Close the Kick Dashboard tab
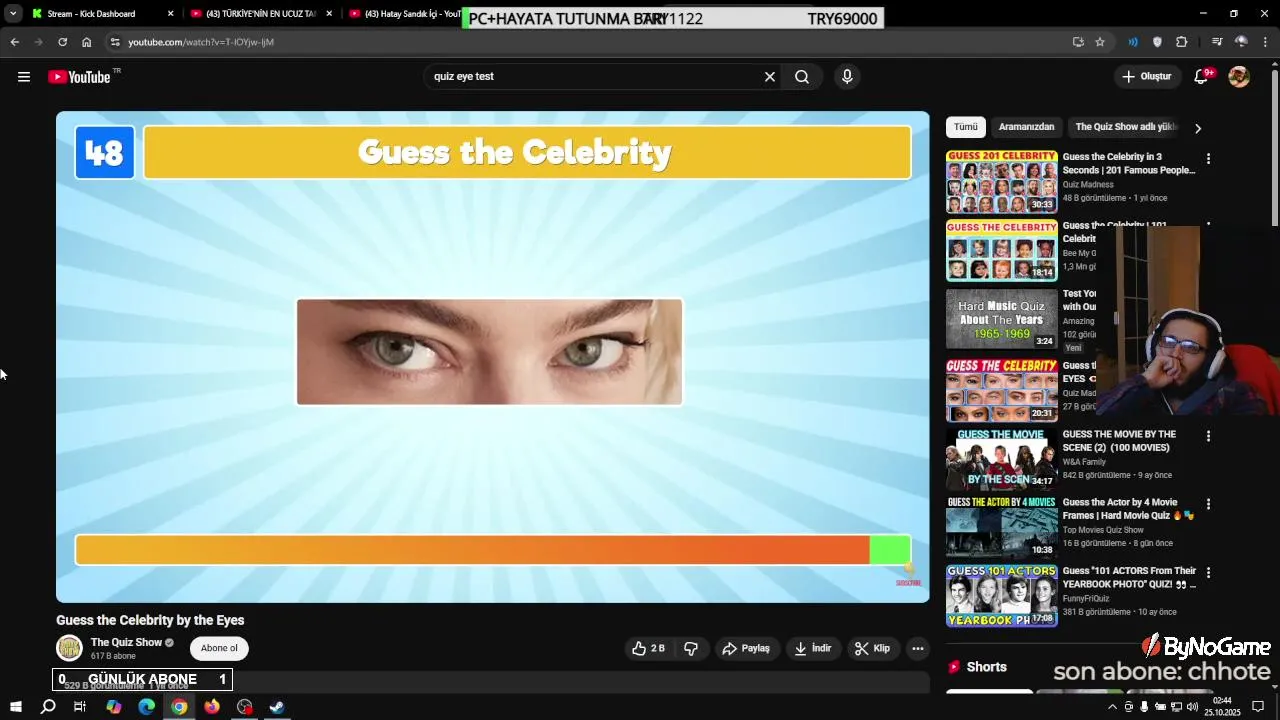This screenshot has height=720, width=1280. pyautogui.click(x=171, y=14)
